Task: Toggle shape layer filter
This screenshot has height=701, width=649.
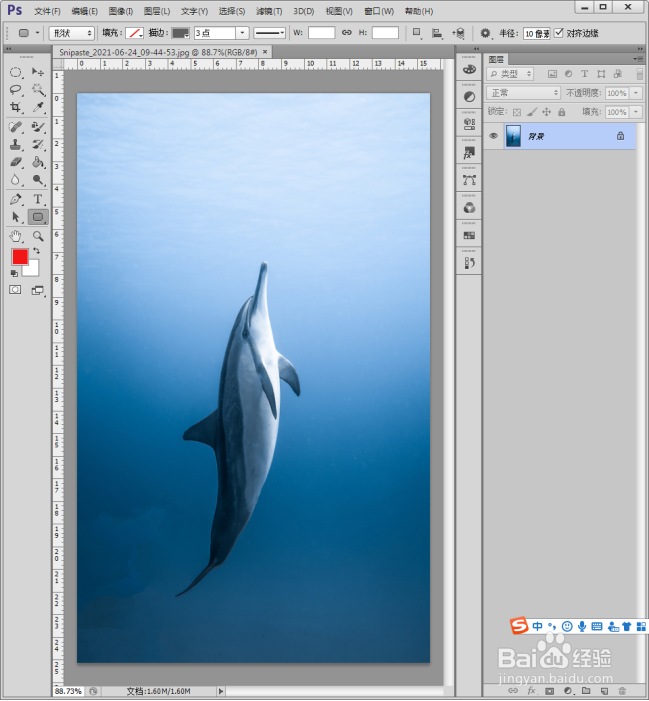Action: pyautogui.click(x=601, y=74)
